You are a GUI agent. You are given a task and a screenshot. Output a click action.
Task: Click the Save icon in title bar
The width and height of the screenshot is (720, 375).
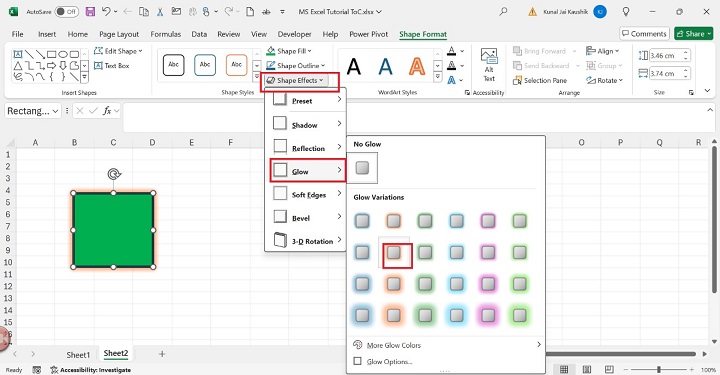[90, 11]
